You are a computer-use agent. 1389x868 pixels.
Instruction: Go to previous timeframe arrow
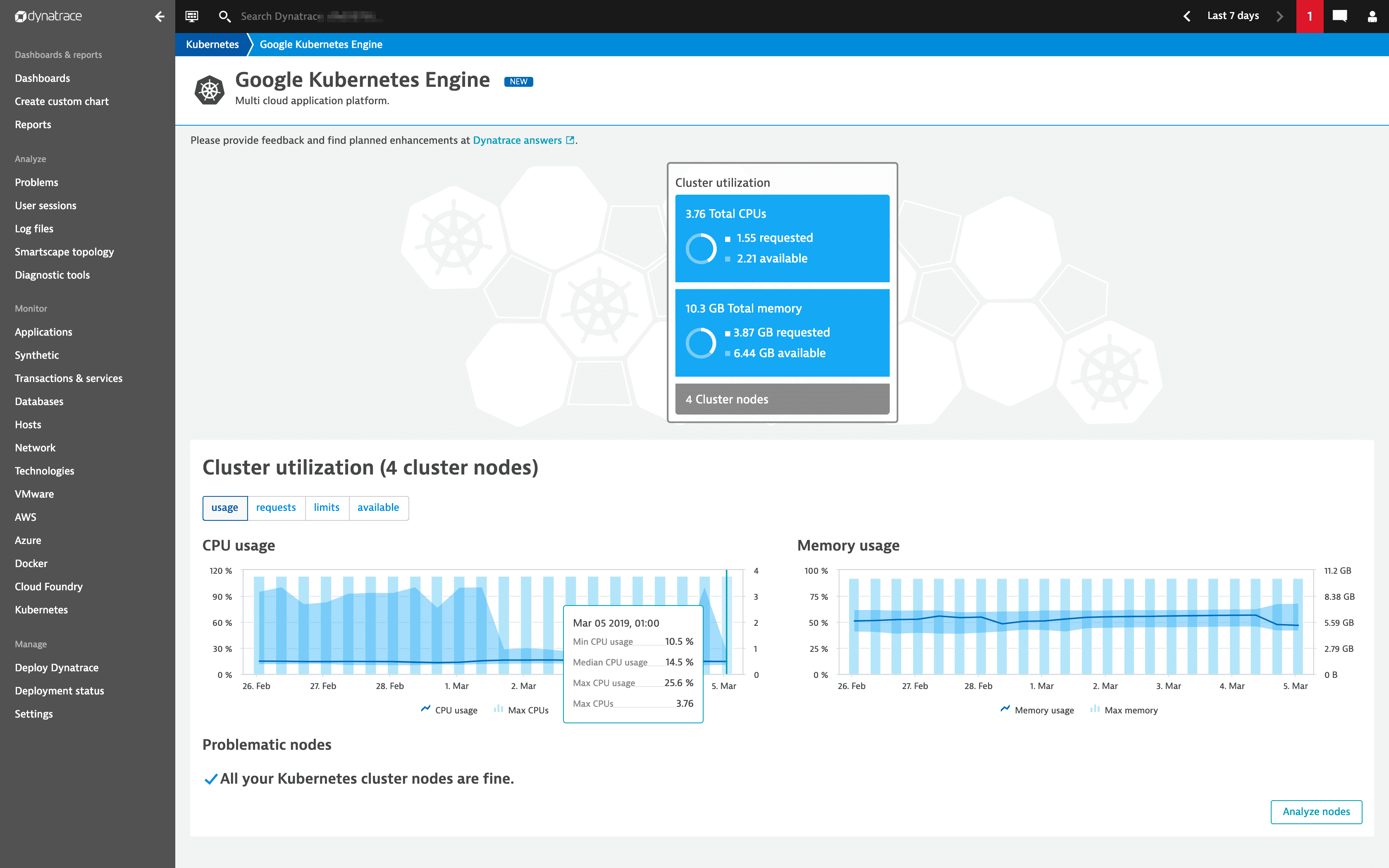tap(1186, 16)
